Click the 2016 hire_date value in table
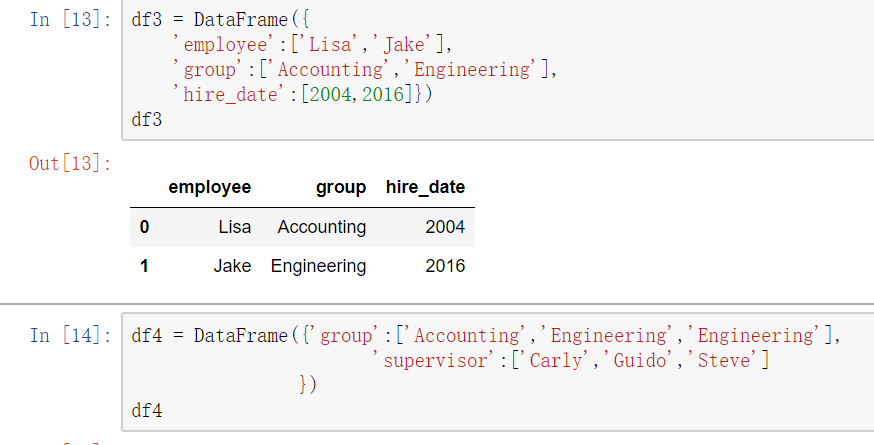The height and width of the screenshot is (445, 874). coord(445,266)
